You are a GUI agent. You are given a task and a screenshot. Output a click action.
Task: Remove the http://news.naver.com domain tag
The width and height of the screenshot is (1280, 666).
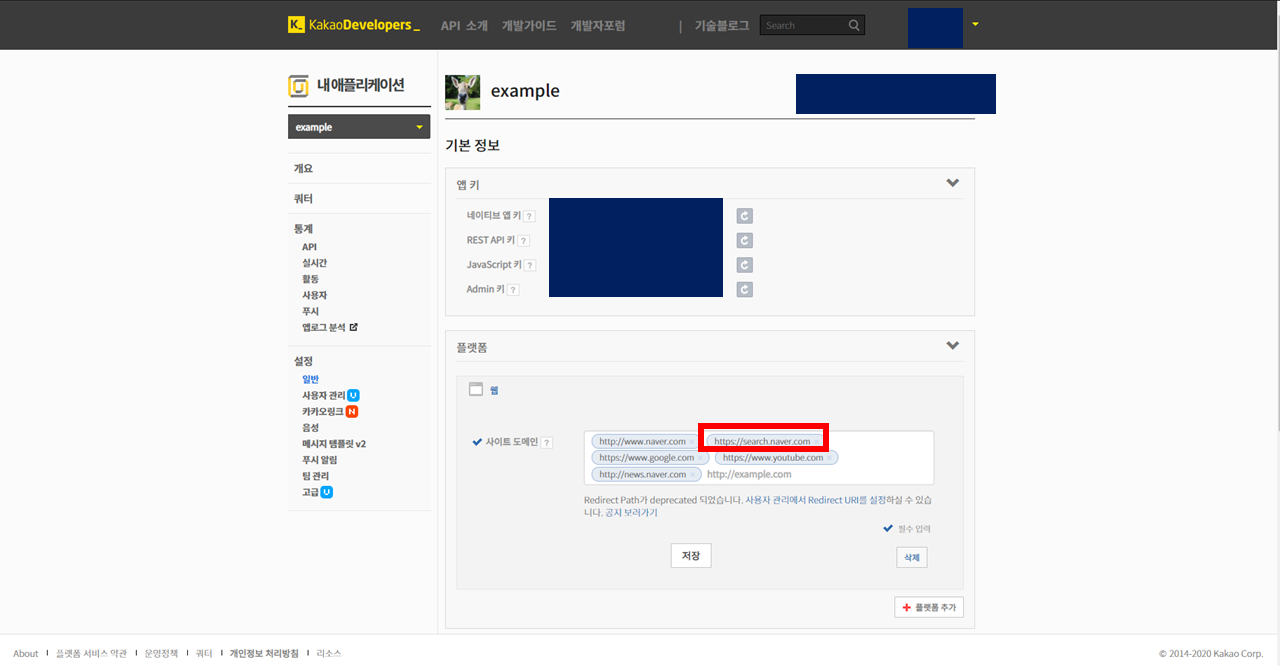pos(692,474)
